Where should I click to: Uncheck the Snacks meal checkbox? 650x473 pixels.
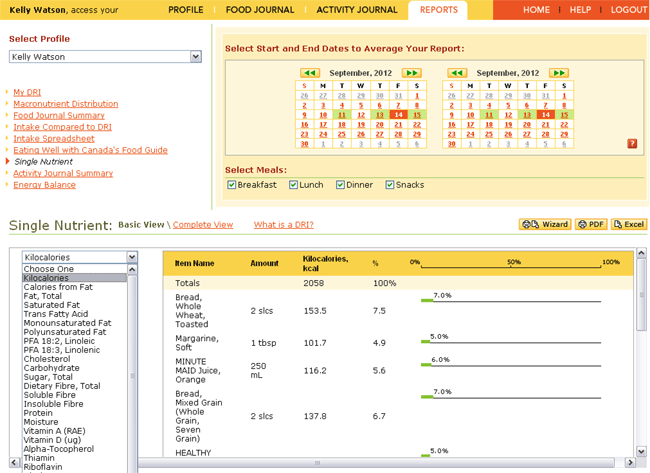pos(390,185)
